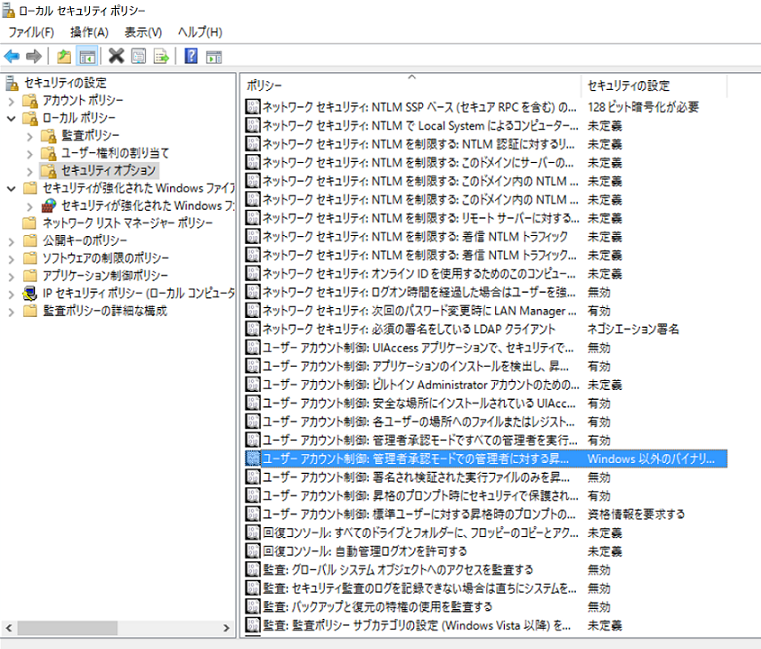Select セキュリティ オプション in the tree
Screen dimensions: 761x649
[108, 170]
